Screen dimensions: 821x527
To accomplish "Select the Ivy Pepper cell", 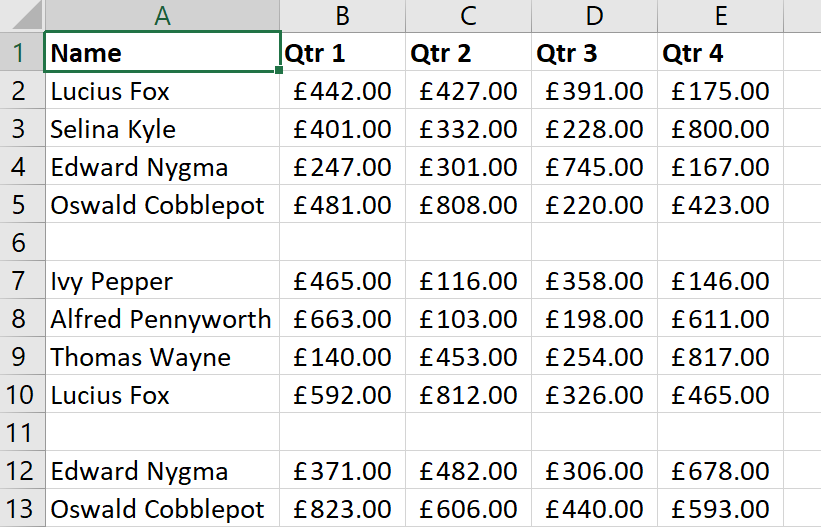I will (x=162, y=280).
